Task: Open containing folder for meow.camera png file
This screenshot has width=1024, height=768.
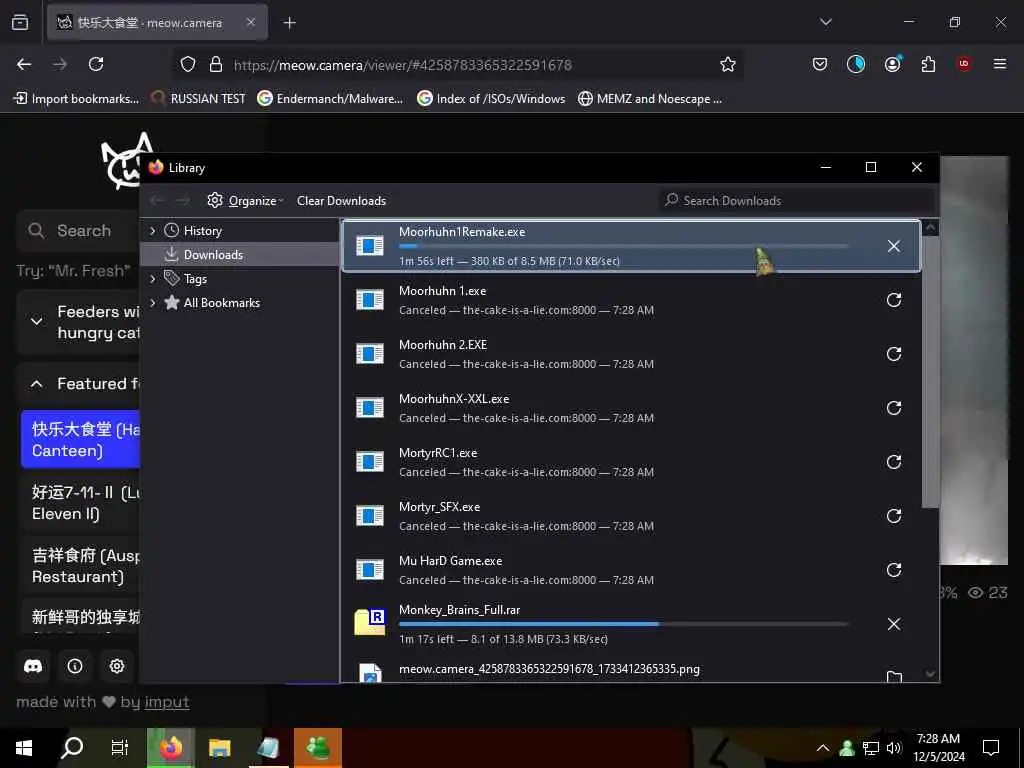Action: 893,677
